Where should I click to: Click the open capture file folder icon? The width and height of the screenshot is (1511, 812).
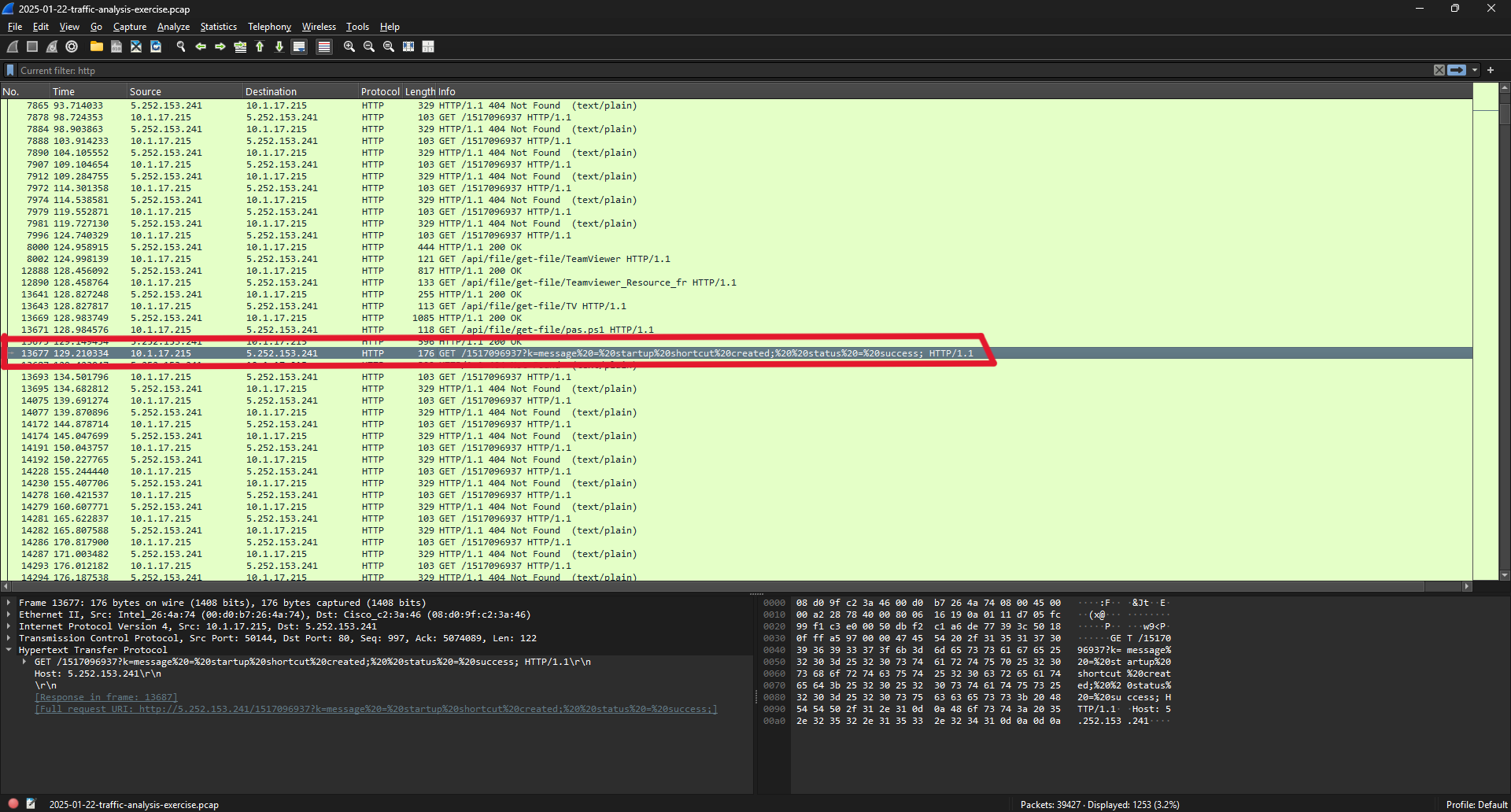click(x=96, y=47)
